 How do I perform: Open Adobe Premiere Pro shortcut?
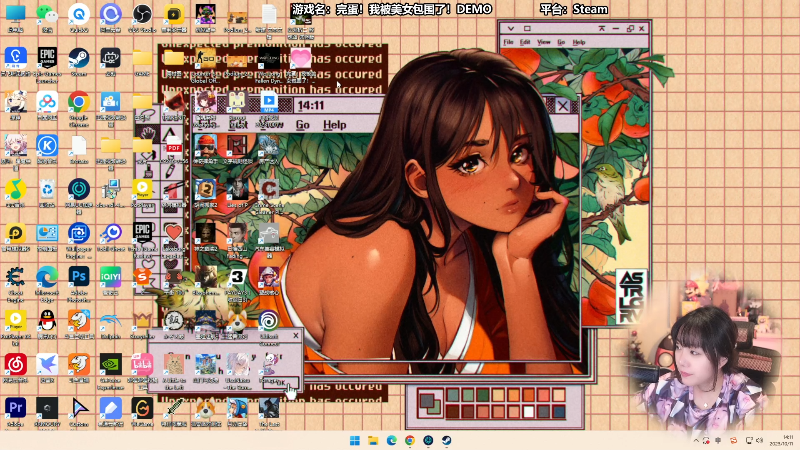[15, 408]
